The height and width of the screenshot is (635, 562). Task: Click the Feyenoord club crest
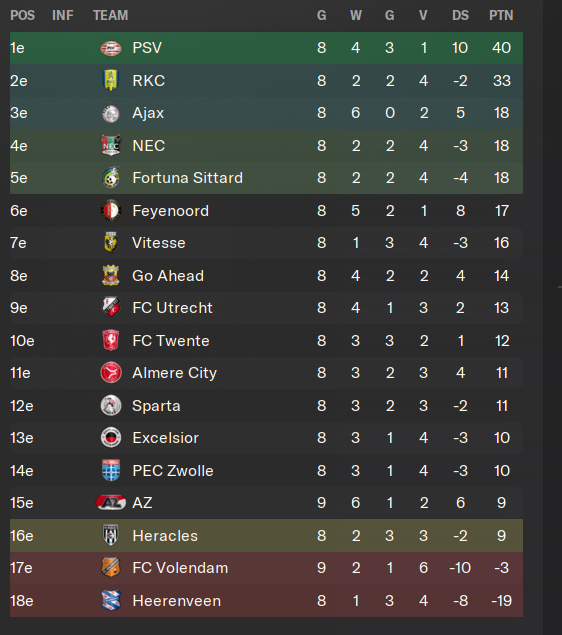(x=111, y=211)
